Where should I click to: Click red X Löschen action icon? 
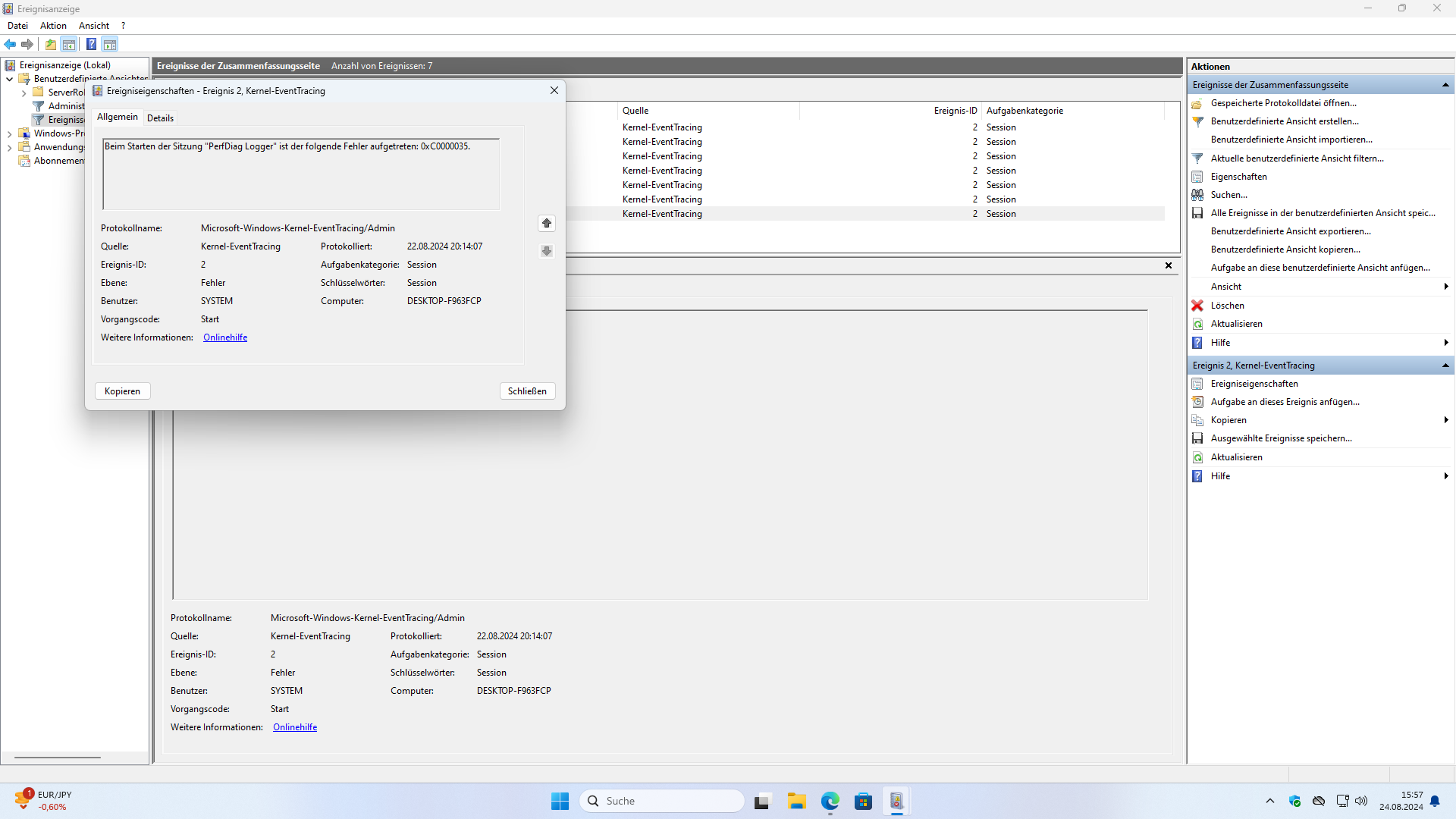pyautogui.click(x=1197, y=306)
